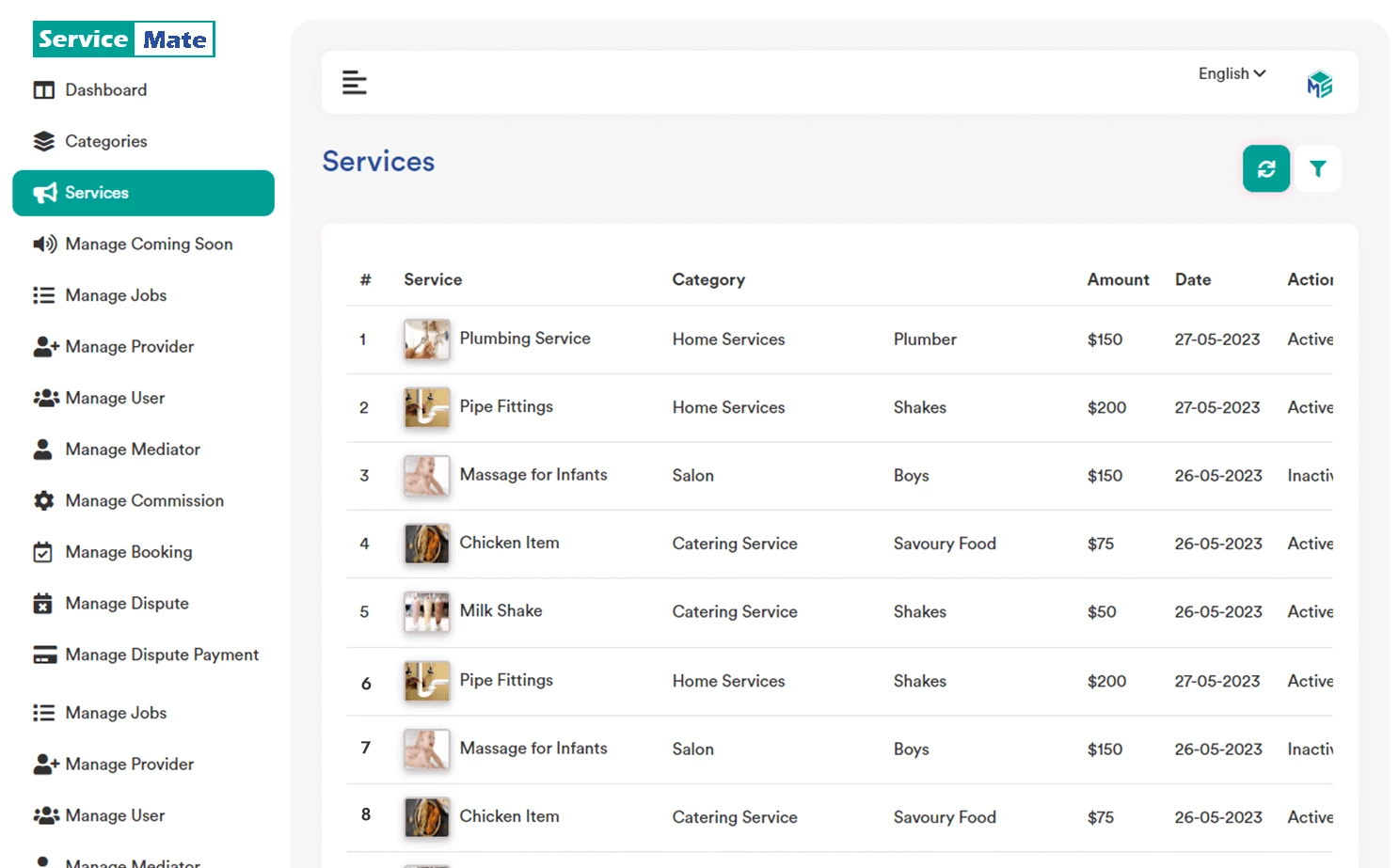Click the Services megaphone icon

(44, 193)
